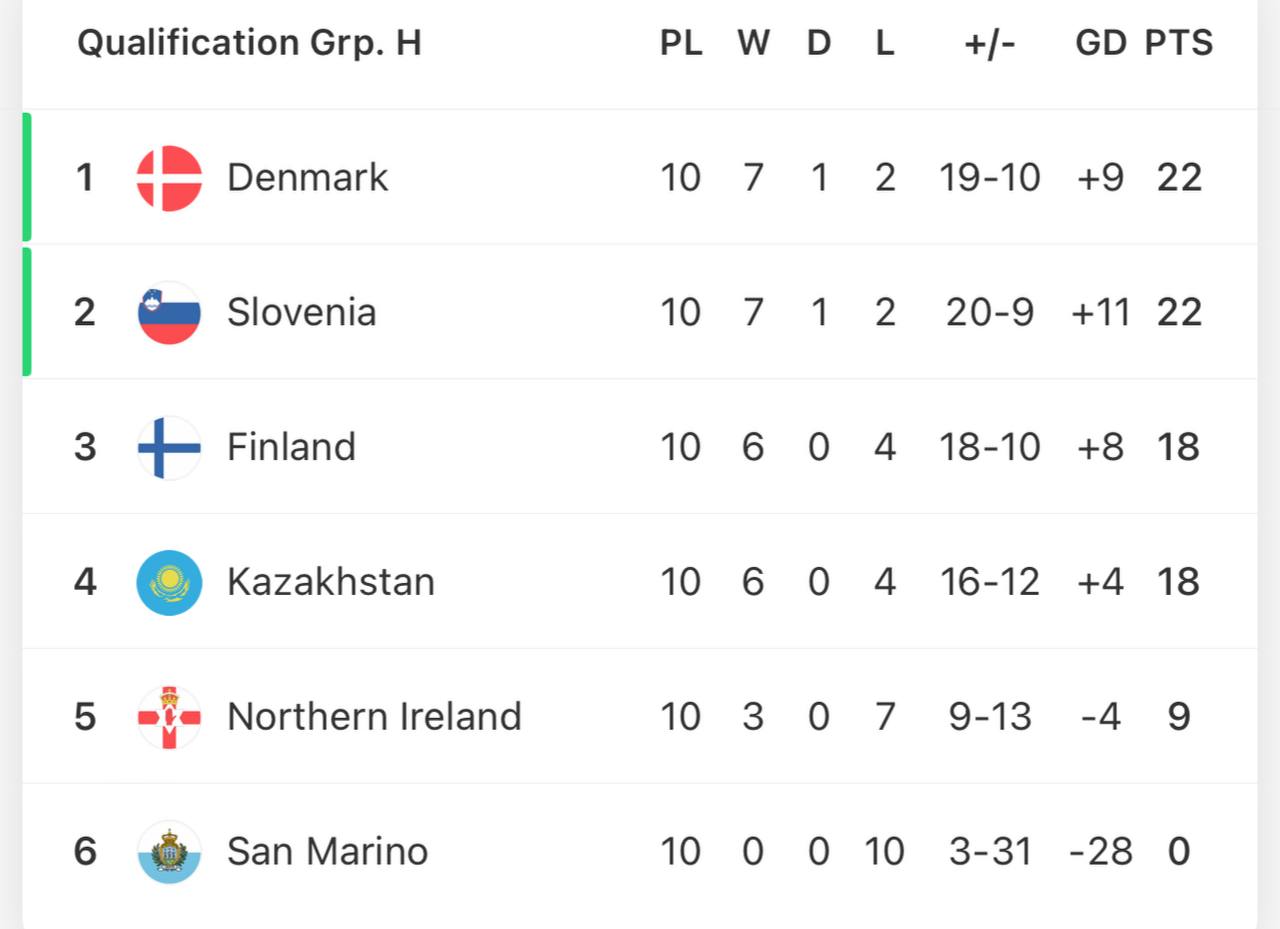Select the Finland team name
The height and width of the screenshot is (929, 1280).
pyautogui.click(x=291, y=447)
